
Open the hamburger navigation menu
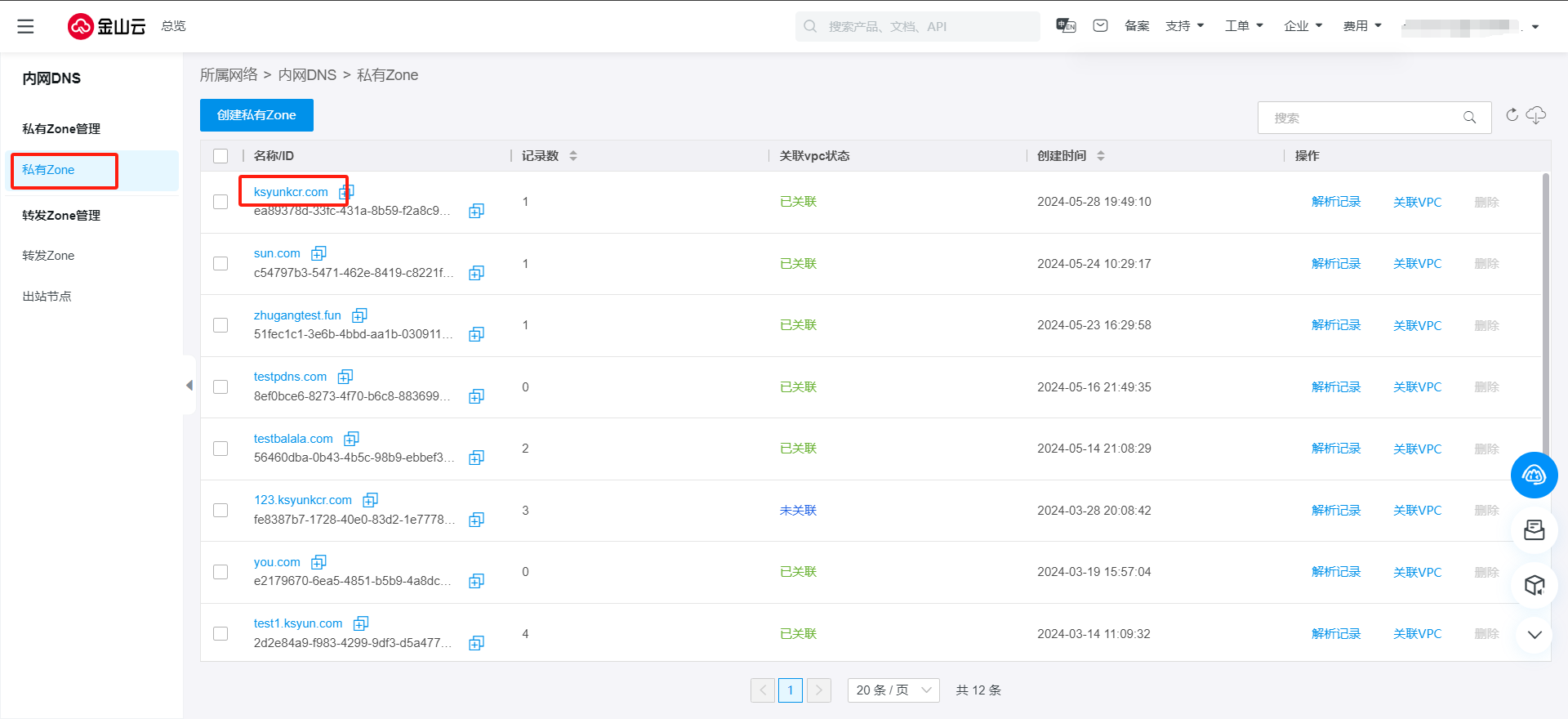[x=25, y=26]
